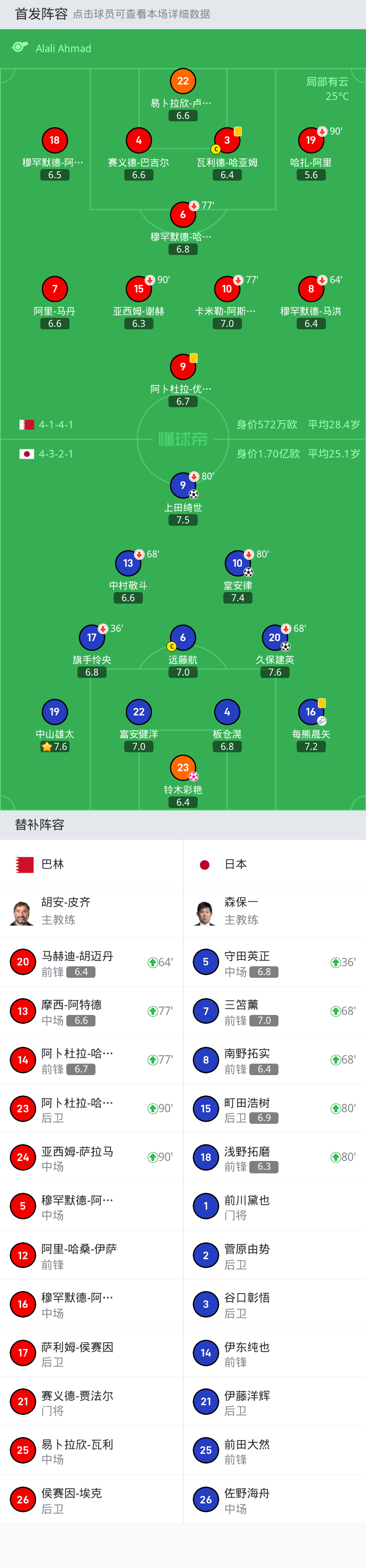Click the Bahrain flag next to 4-1-4-1 formation

(x=27, y=424)
